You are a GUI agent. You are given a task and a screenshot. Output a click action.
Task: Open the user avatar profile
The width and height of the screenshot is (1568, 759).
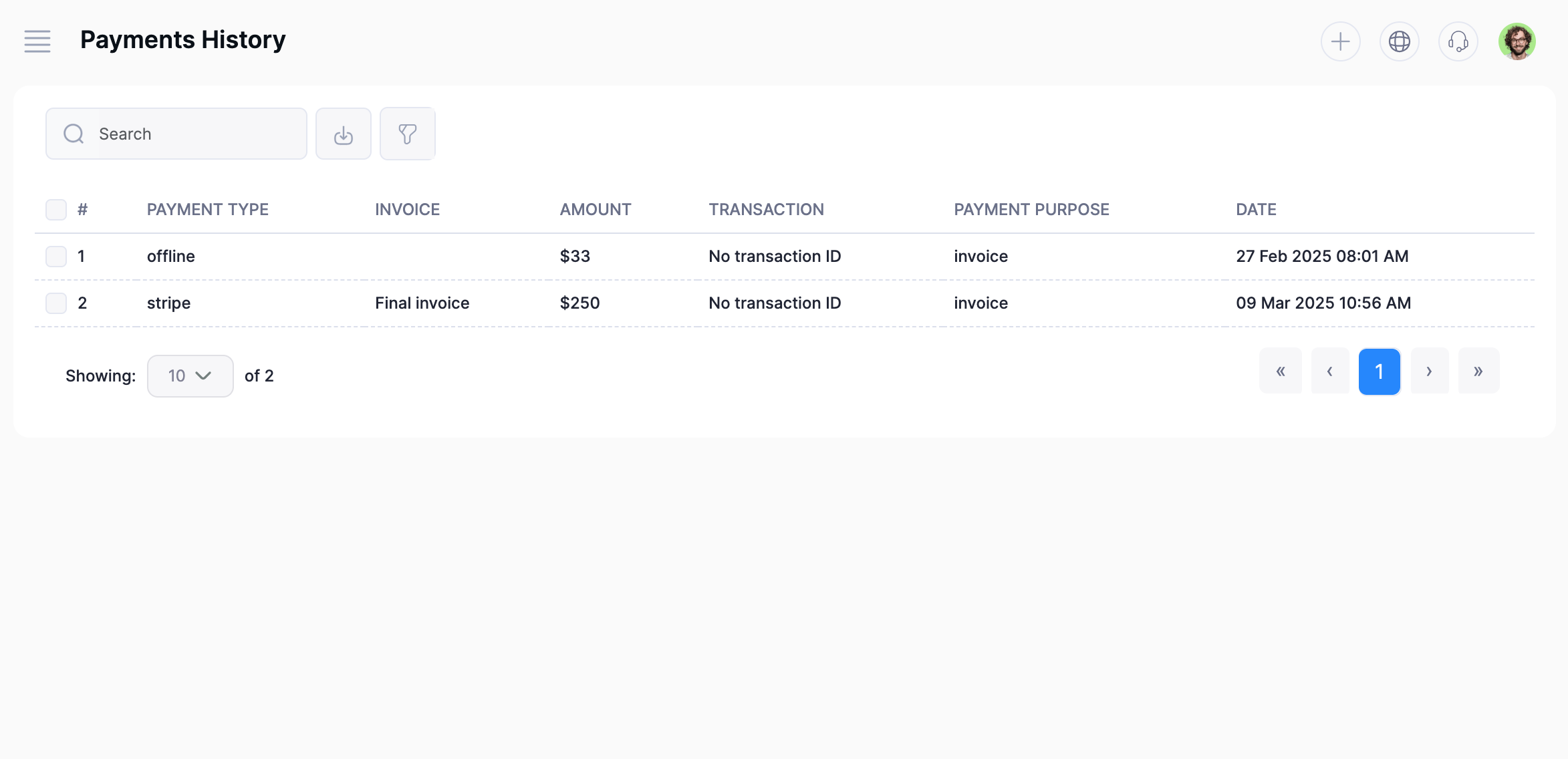click(1517, 41)
